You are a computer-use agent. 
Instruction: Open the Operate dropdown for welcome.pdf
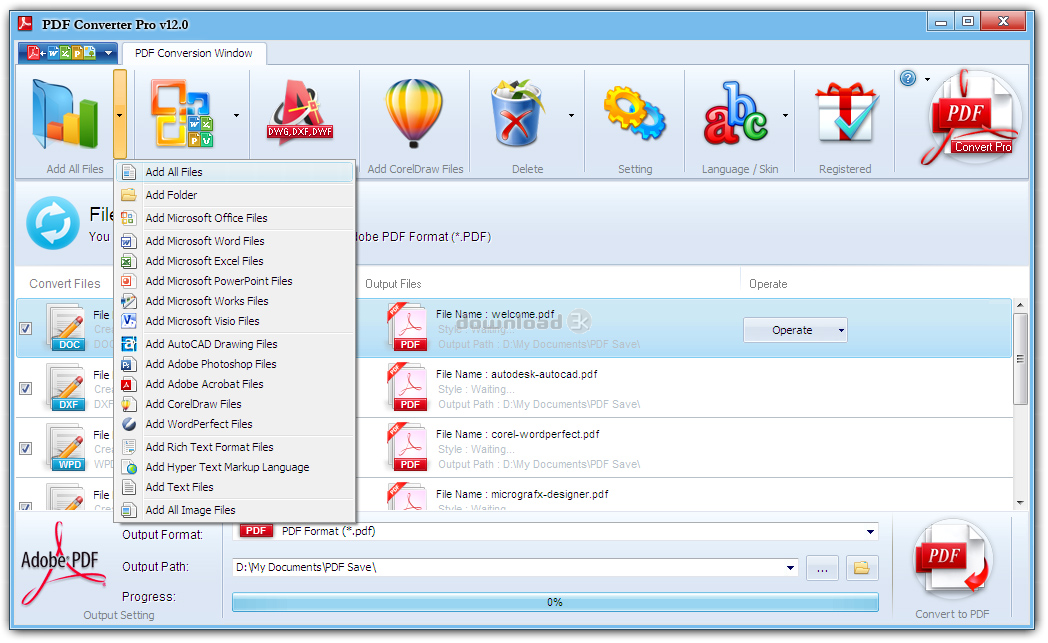click(841, 330)
